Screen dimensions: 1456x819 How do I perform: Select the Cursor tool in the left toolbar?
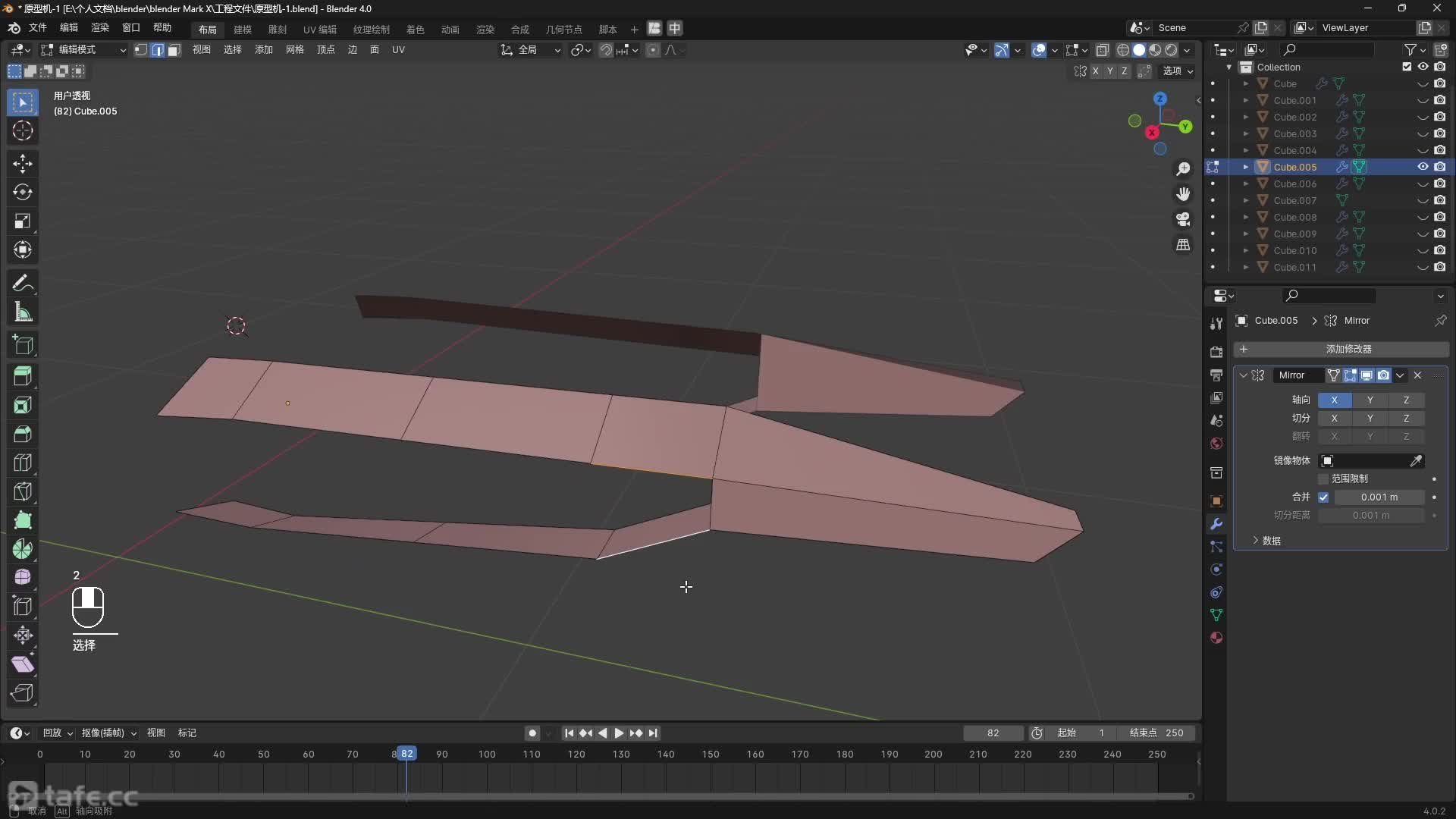click(x=23, y=130)
